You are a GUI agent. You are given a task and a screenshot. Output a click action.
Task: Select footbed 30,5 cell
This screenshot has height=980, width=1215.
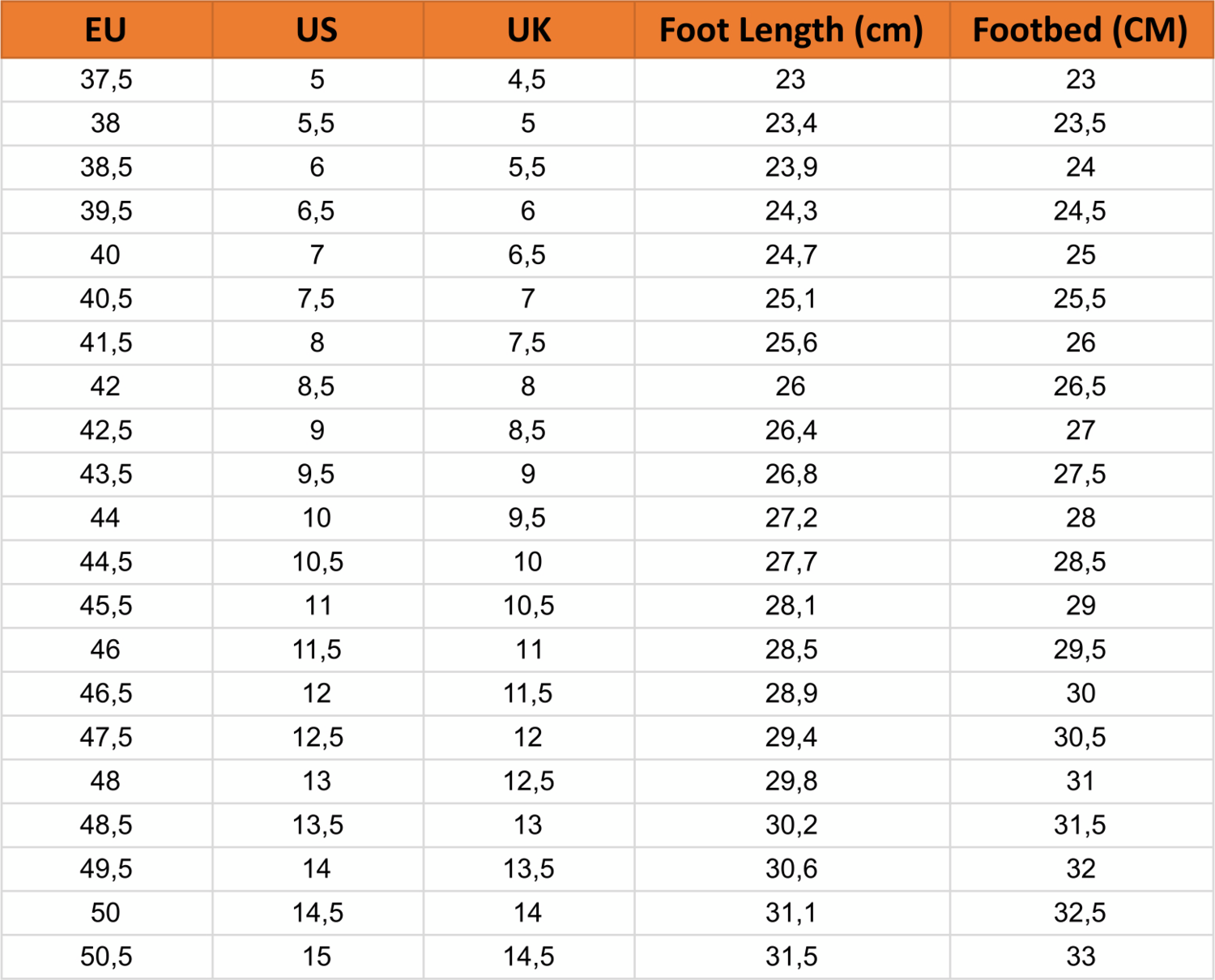coord(1080,737)
